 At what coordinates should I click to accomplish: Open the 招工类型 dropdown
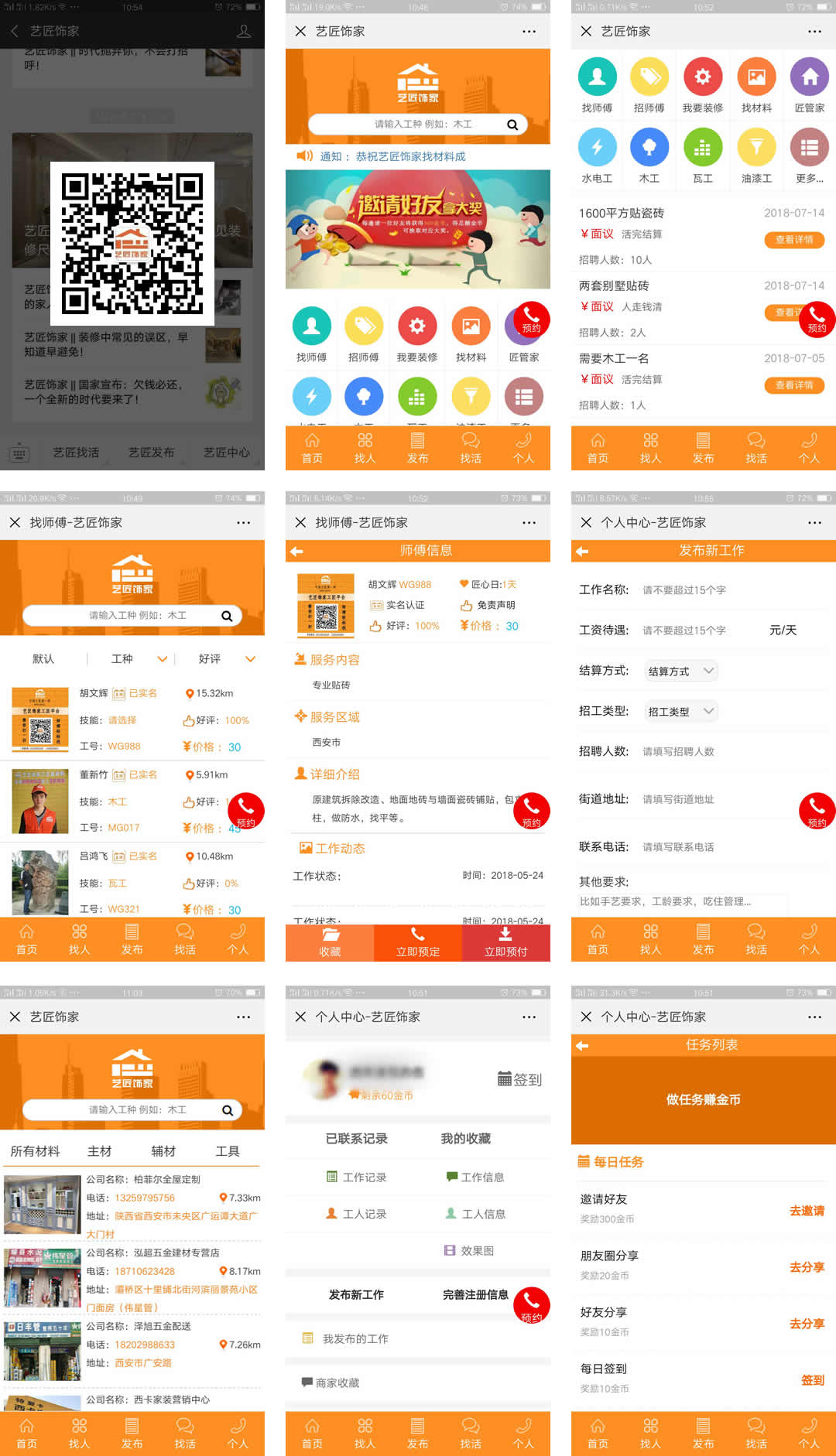pos(681,711)
